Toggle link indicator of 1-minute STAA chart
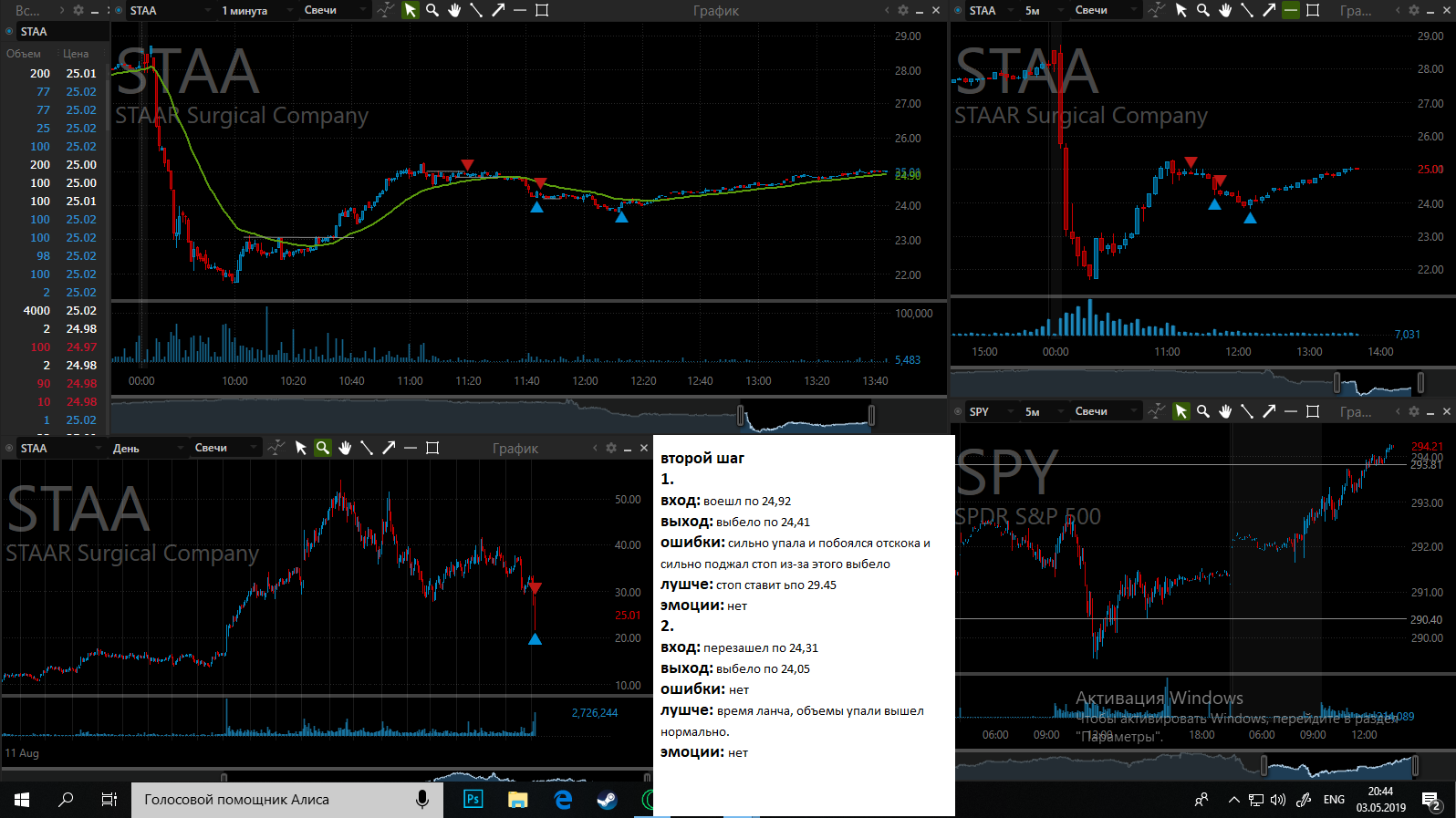This screenshot has width=1456, height=818. tap(119, 10)
